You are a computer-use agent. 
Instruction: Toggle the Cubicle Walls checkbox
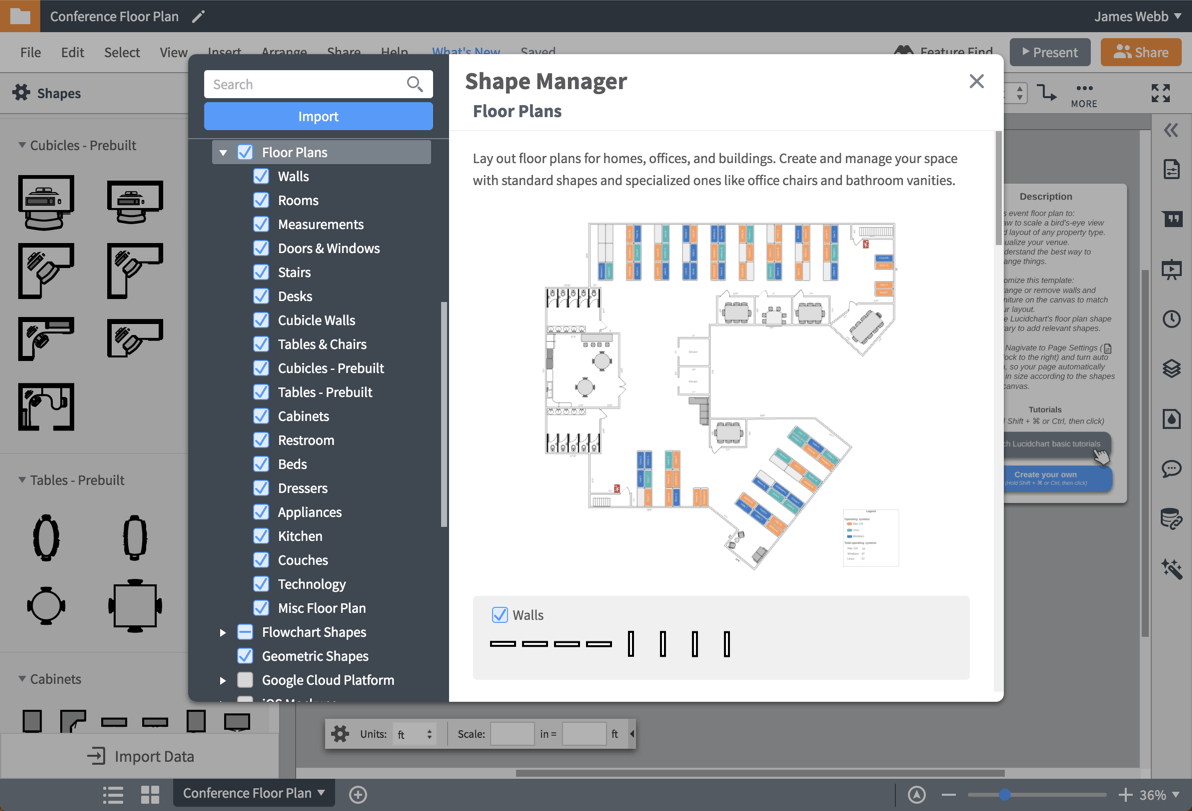(261, 320)
